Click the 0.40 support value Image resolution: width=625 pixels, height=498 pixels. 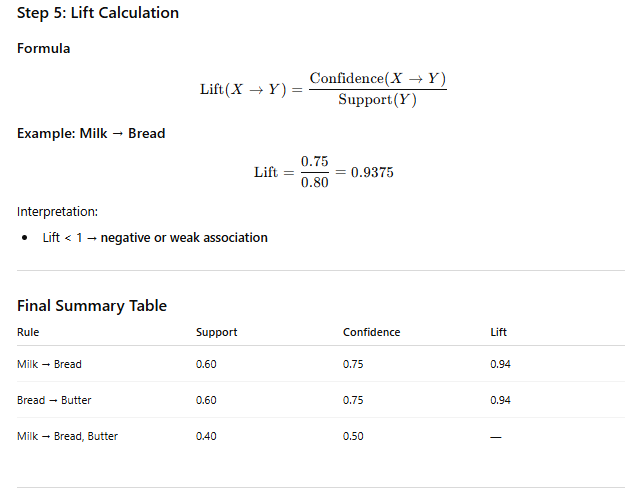pos(206,436)
